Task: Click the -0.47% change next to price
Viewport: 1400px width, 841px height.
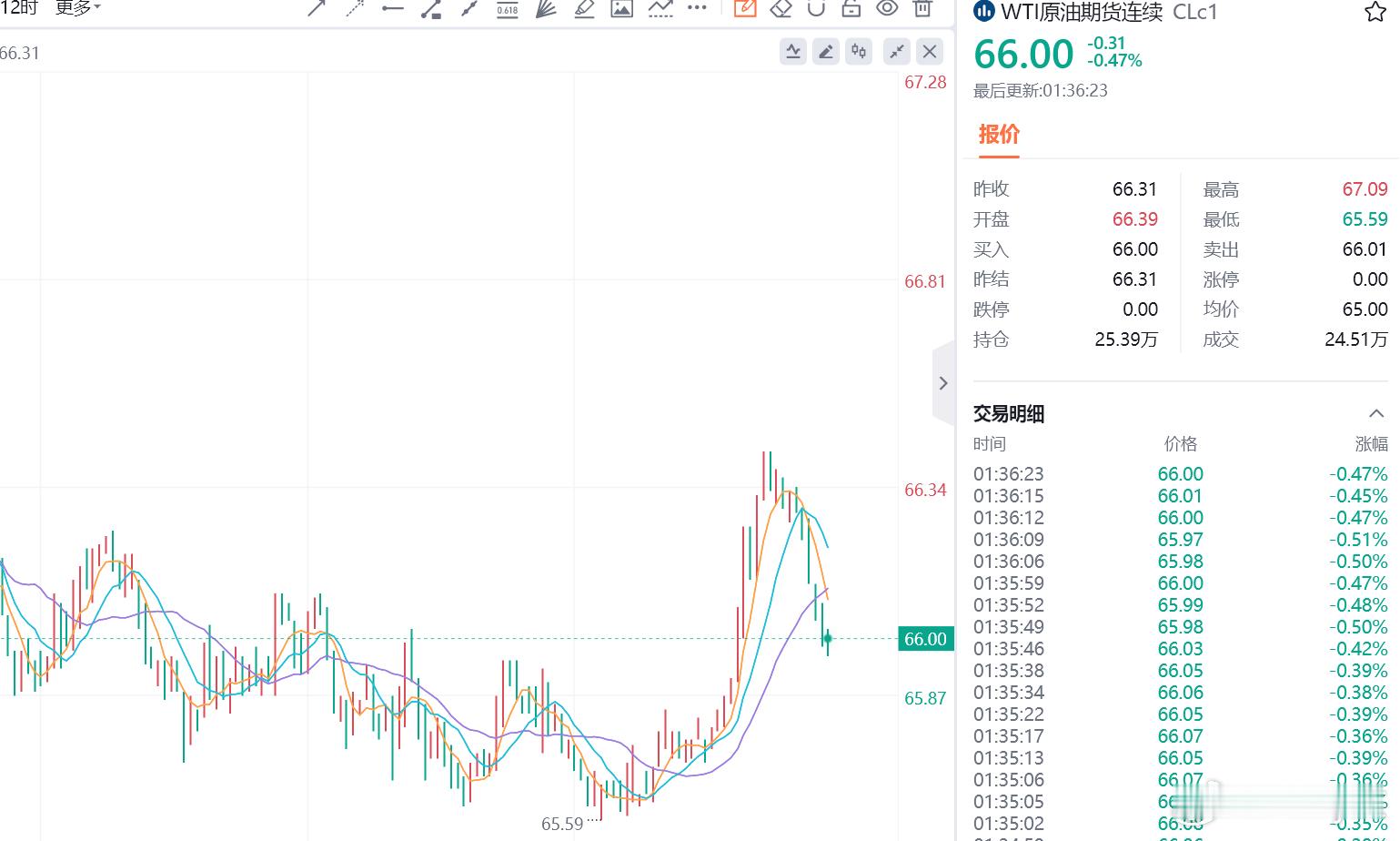Action: click(x=1115, y=61)
